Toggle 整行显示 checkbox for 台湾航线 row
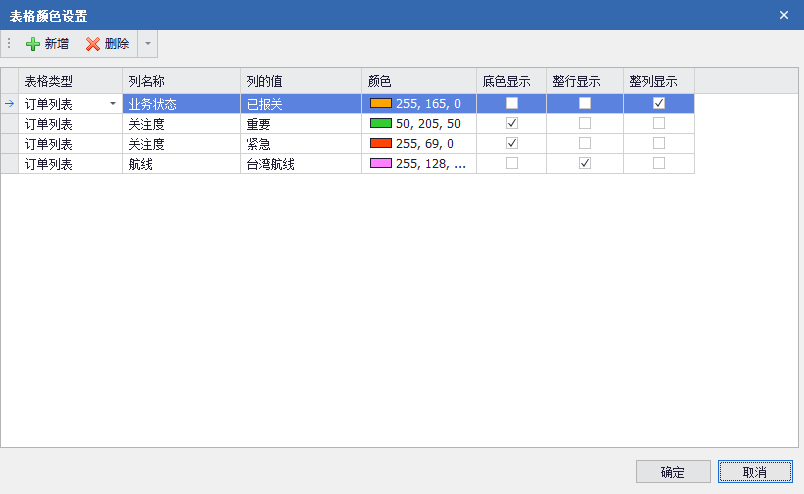804x494 pixels. pos(585,163)
